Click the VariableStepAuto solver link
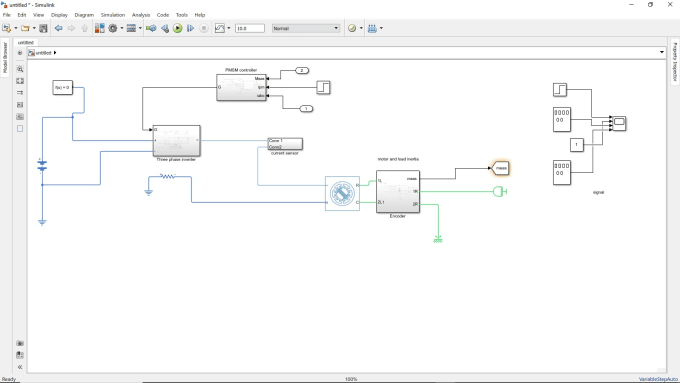The image size is (680, 383). (x=657, y=380)
